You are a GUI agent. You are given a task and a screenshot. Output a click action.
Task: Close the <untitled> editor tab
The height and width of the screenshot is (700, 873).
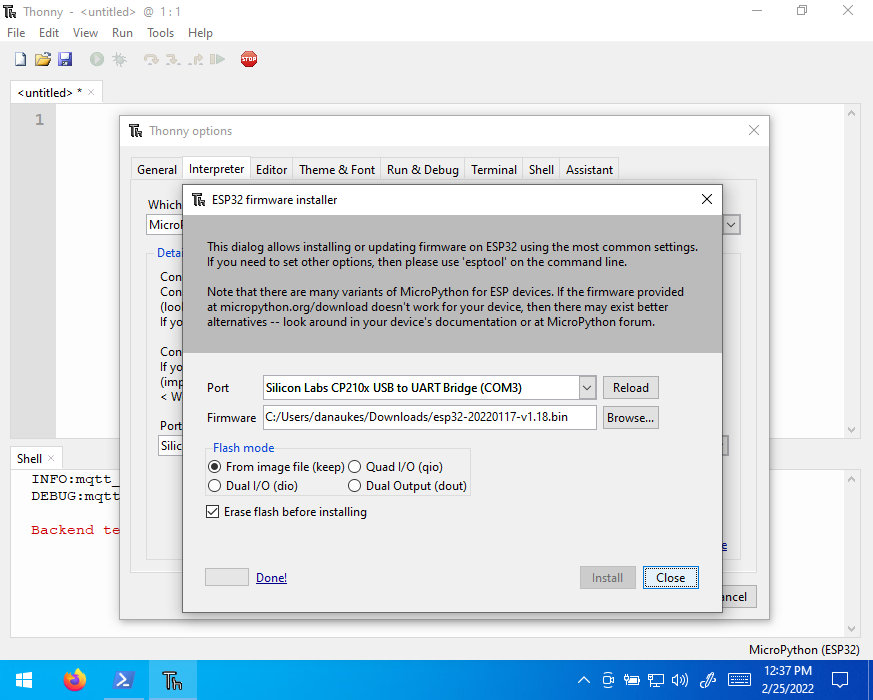pyautogui.click(x=91, y=92)
